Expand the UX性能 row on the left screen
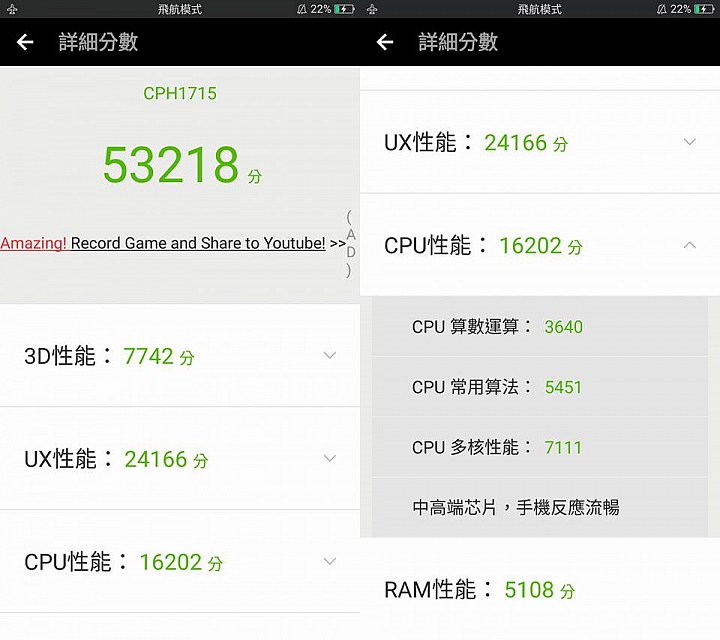The width and height of the screenshot is (720, 640). coord(180,459)
